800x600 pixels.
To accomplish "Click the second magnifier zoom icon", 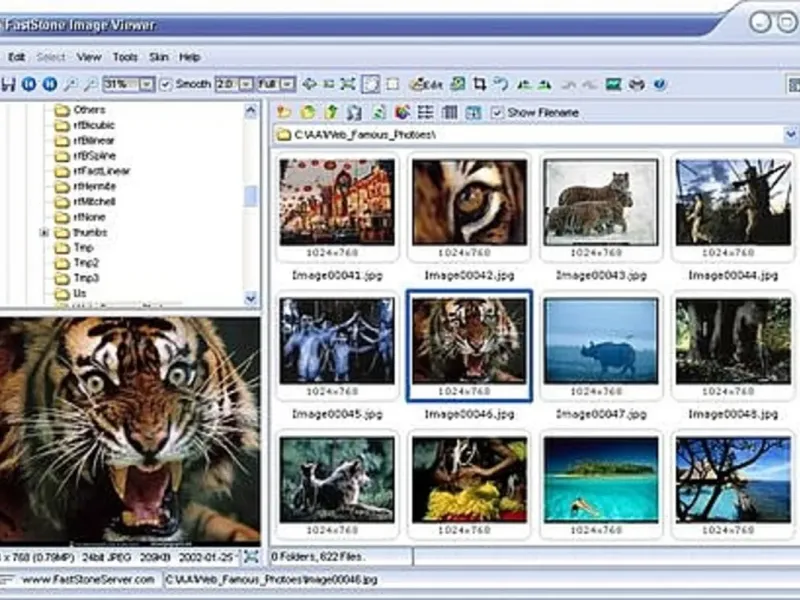I will [x=90, y=84].
